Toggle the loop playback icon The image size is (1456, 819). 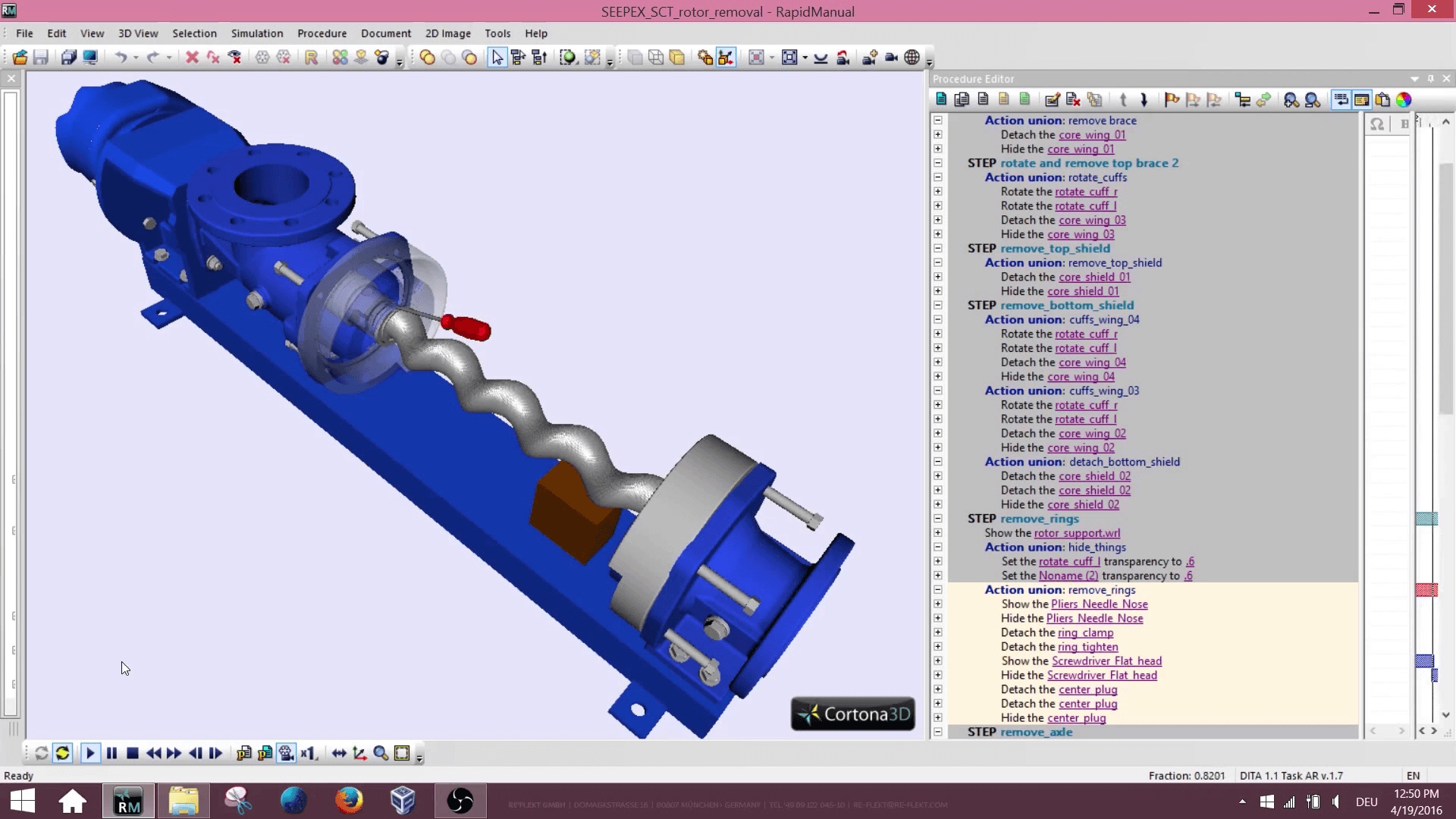(61, 753)
